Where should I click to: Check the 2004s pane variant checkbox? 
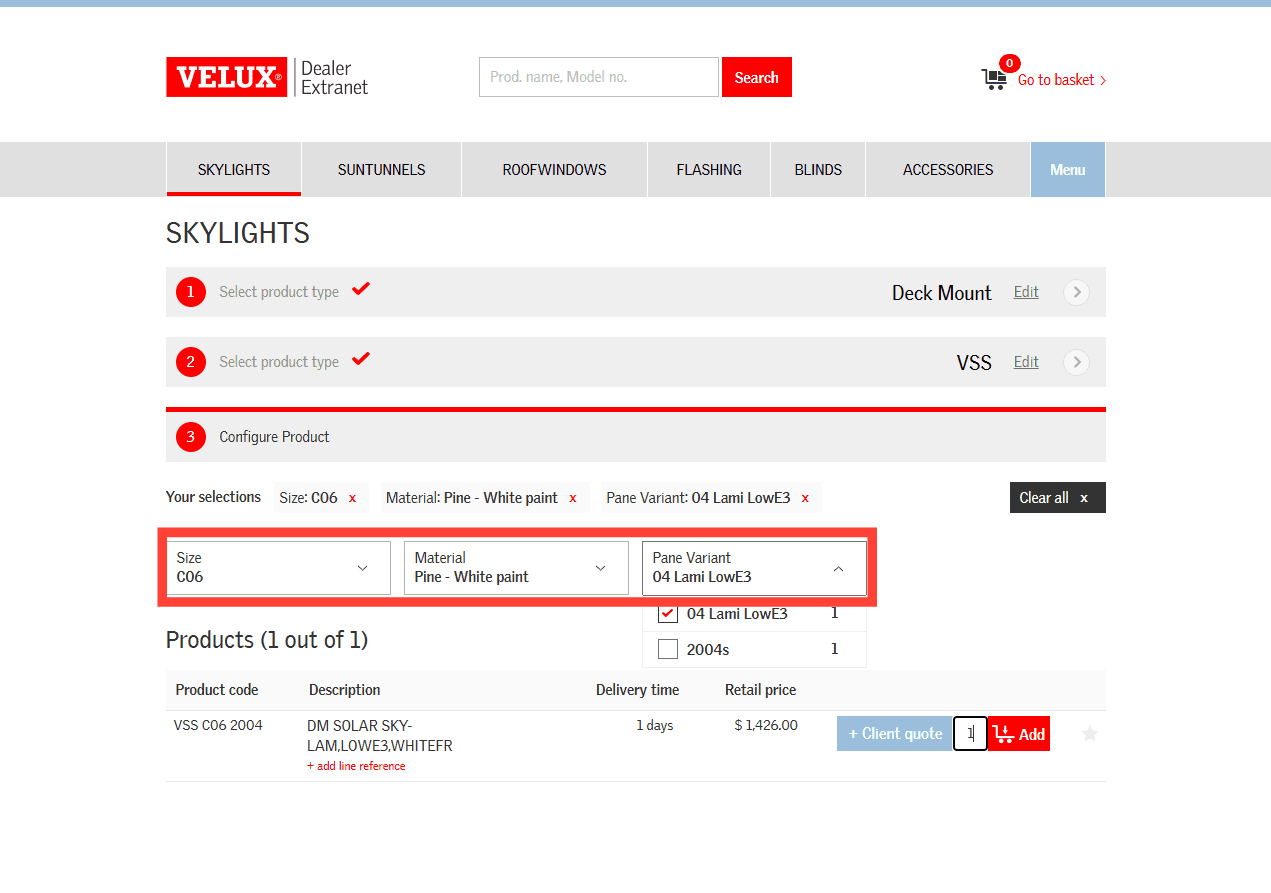[668, 650]
